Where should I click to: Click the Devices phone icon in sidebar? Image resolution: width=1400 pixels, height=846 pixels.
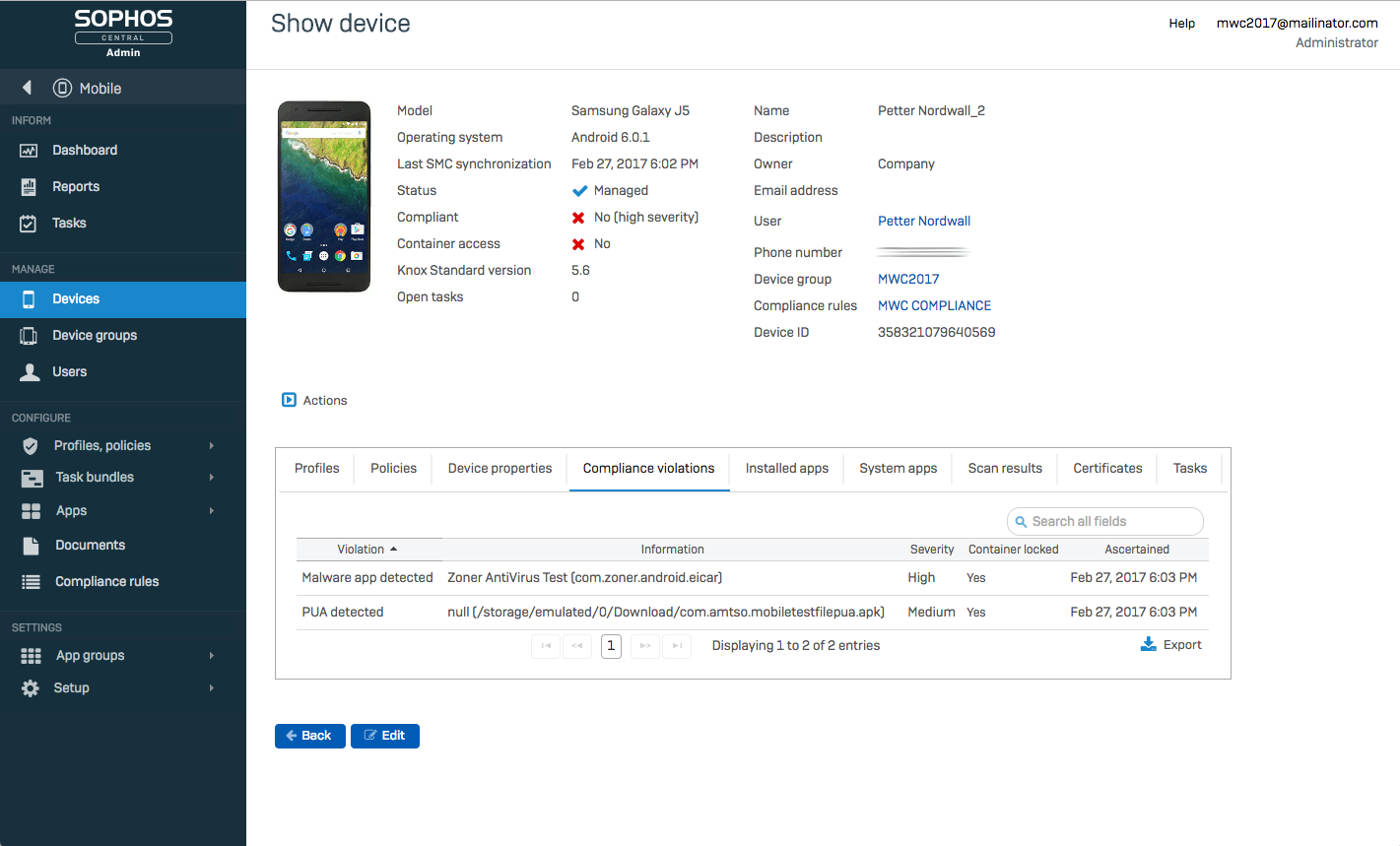(29, 299)
